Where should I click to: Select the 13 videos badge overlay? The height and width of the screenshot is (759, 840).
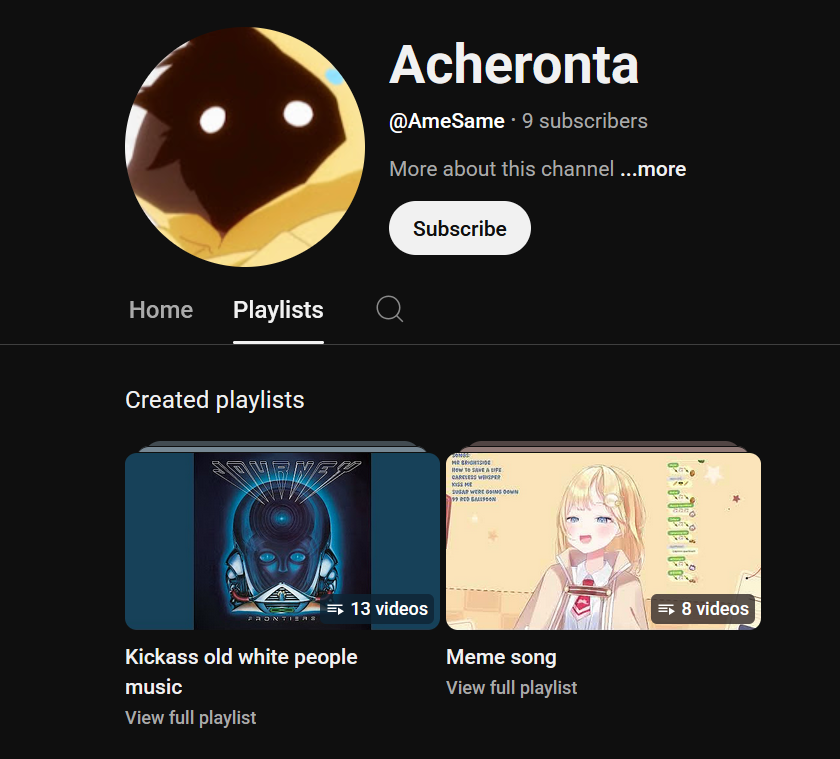coord(377,609)
